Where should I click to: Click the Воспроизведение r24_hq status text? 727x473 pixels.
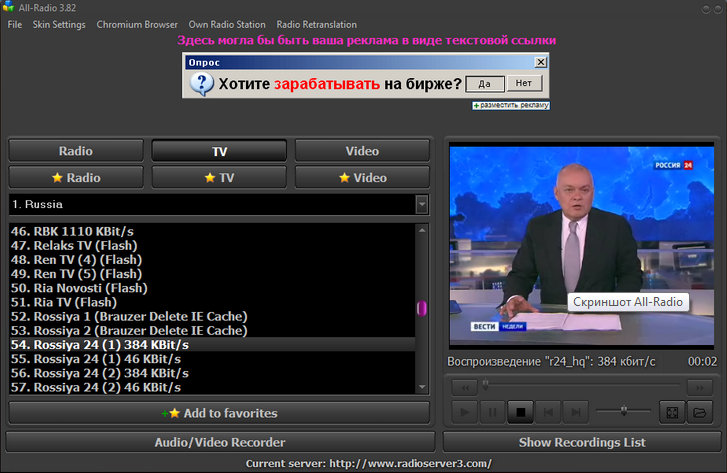[x=551, y=361]
